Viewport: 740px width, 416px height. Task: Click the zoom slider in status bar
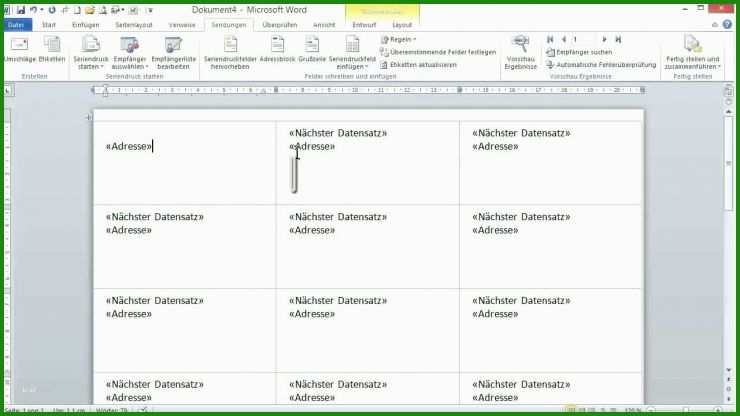685,411
